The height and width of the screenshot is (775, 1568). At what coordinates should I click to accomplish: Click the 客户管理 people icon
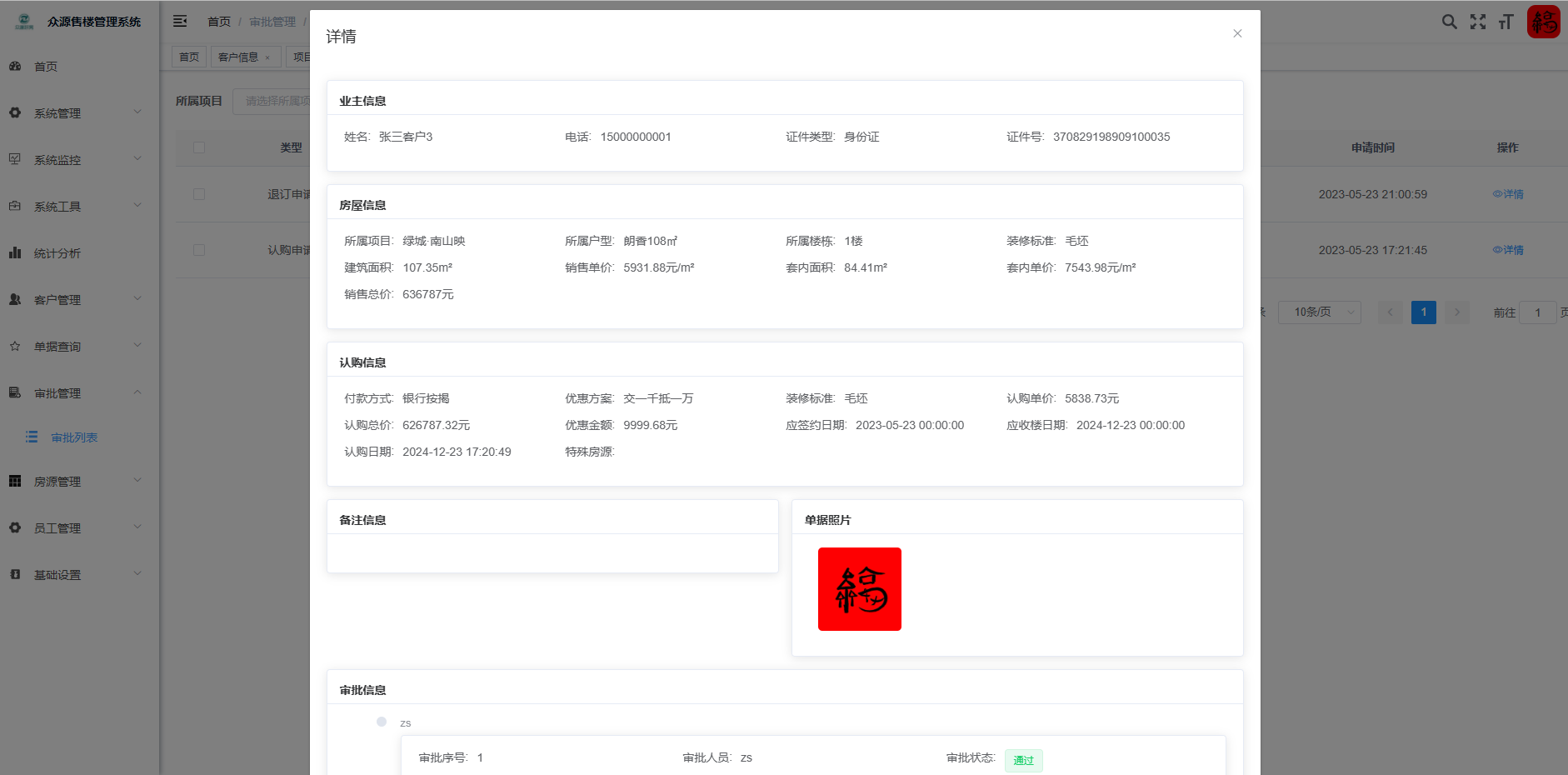tap(15, 299)
